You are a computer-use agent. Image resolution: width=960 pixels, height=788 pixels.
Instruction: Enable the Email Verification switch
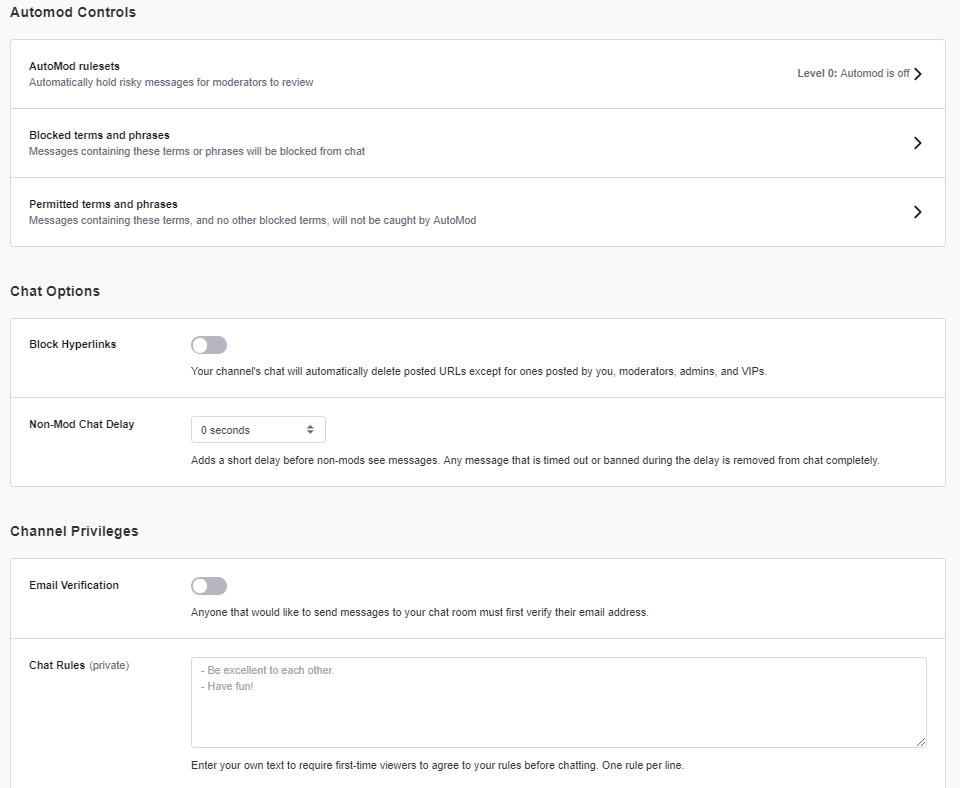tap(209, 586)
